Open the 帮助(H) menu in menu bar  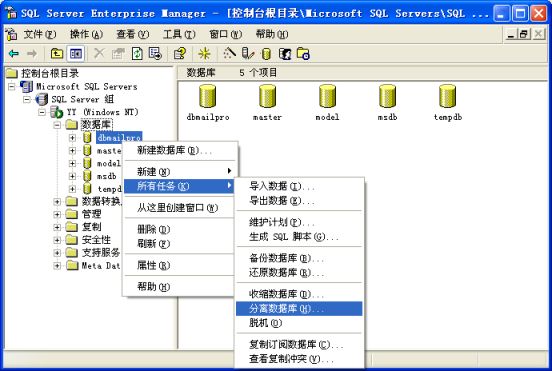272,34
